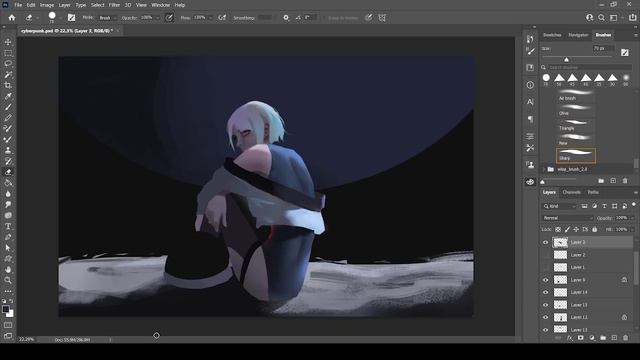Open the Kind filter dropdown
The image size is (640, 360).
[560, 206]
